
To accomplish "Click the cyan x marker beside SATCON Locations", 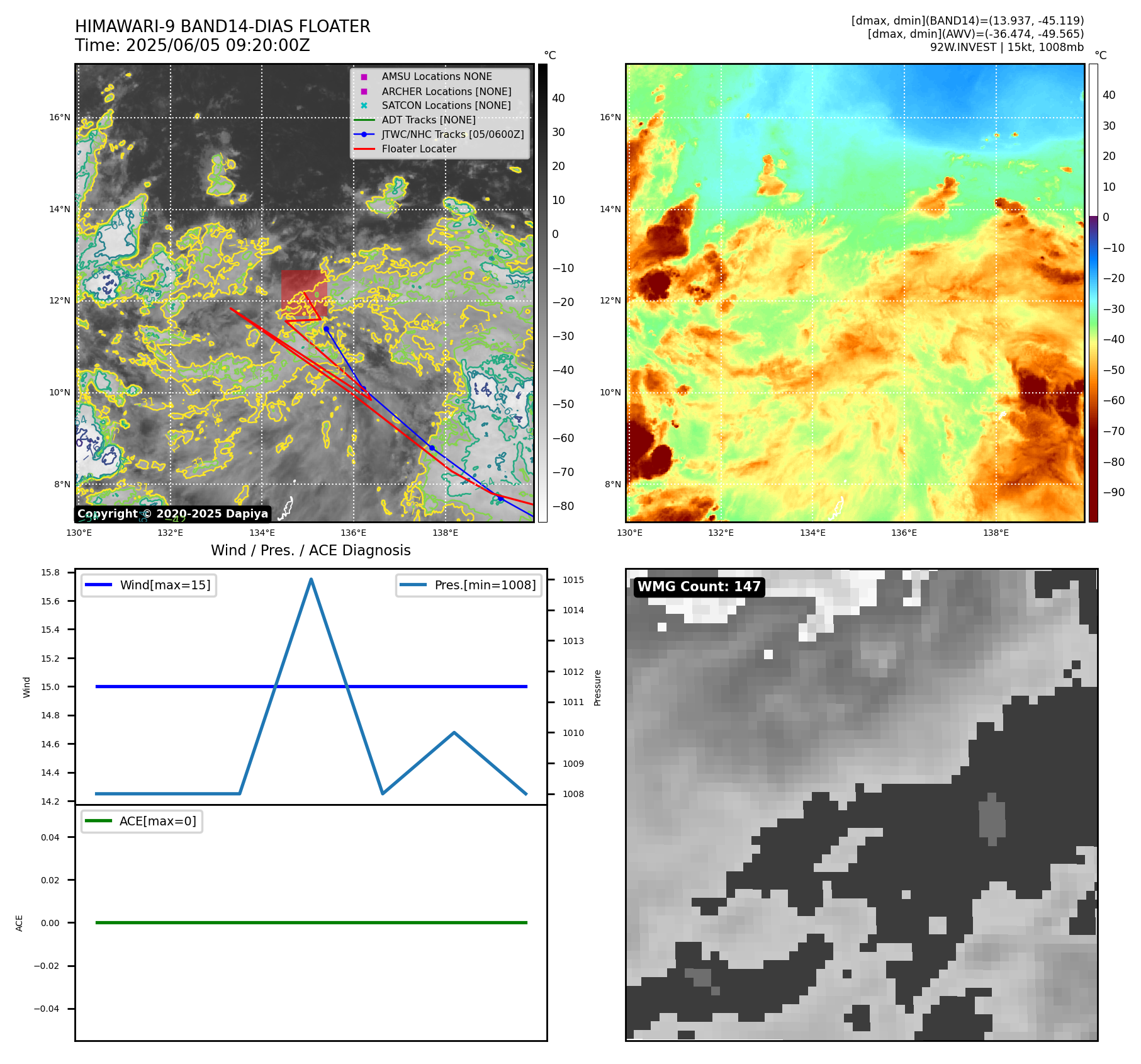I will click(364, 106).
